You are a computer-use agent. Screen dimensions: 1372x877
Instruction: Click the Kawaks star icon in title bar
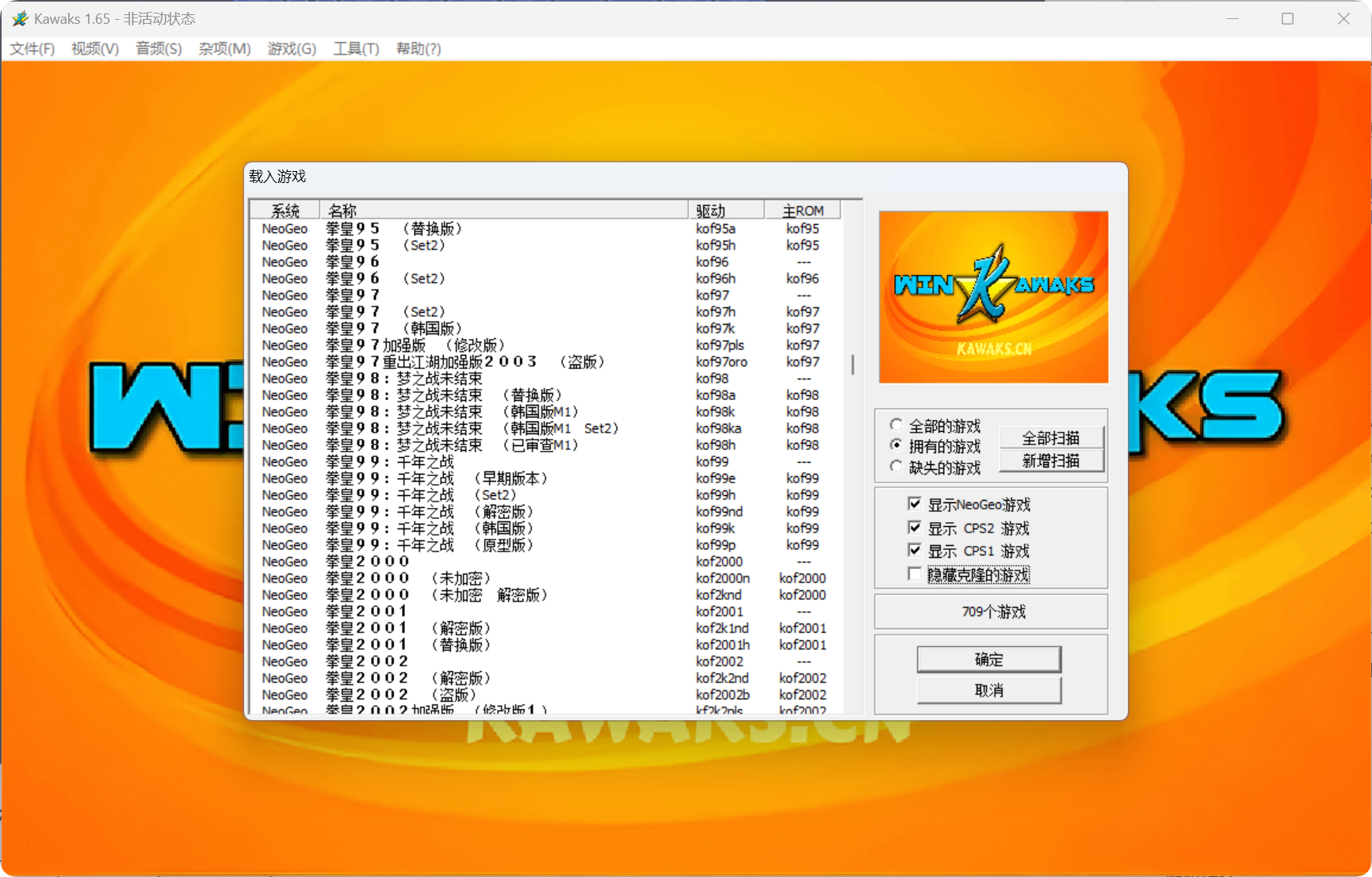(x=20, y=18)
